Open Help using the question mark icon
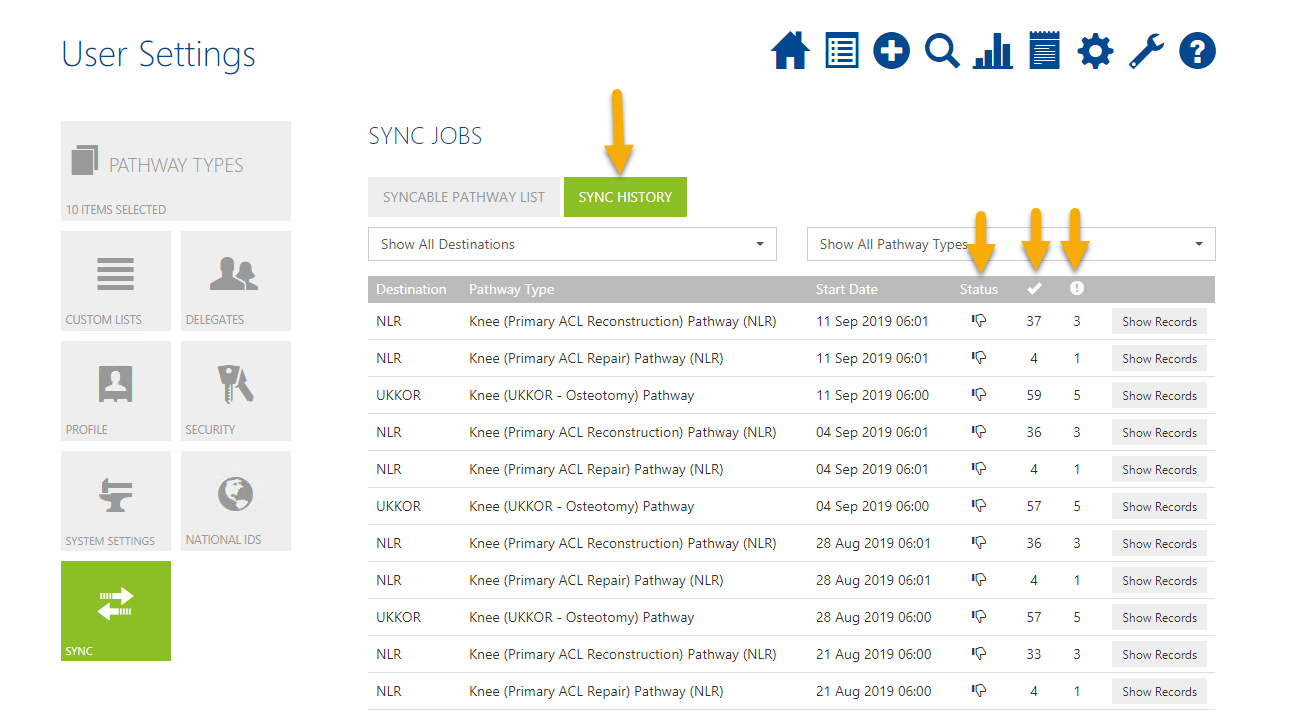Image resolution: width=1292 pixels, height=710 pixels. click(1197, 50)
